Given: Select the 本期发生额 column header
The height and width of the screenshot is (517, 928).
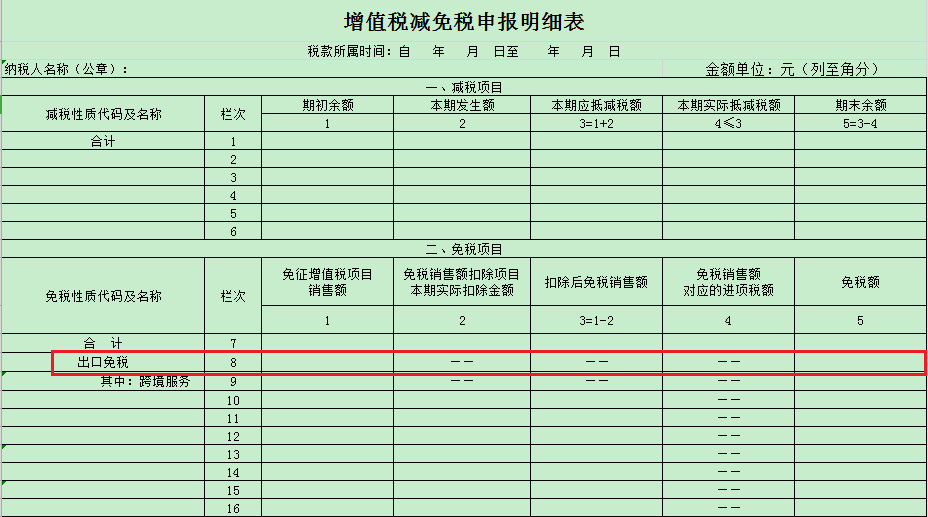Looking at the screenshot, I should [462, 105].
